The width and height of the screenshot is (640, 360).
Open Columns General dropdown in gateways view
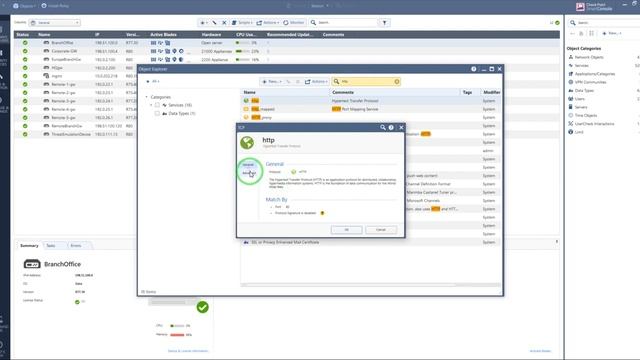click(x=55, y=22)
